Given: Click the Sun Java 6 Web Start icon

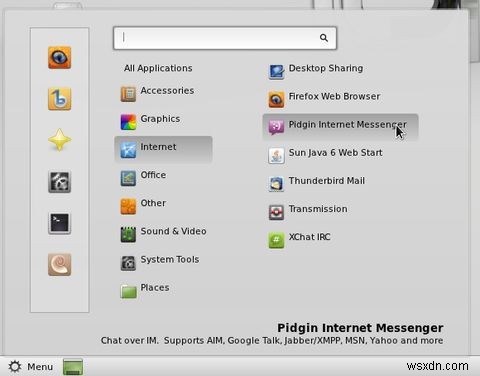Looking at the screenshot, I should 276,156.
